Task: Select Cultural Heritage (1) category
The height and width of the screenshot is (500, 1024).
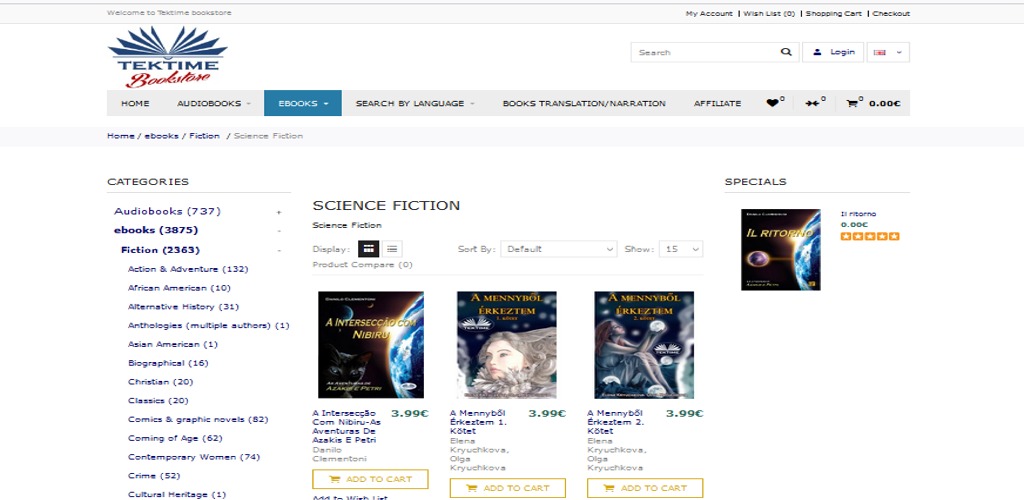Action: click(177, 495)
